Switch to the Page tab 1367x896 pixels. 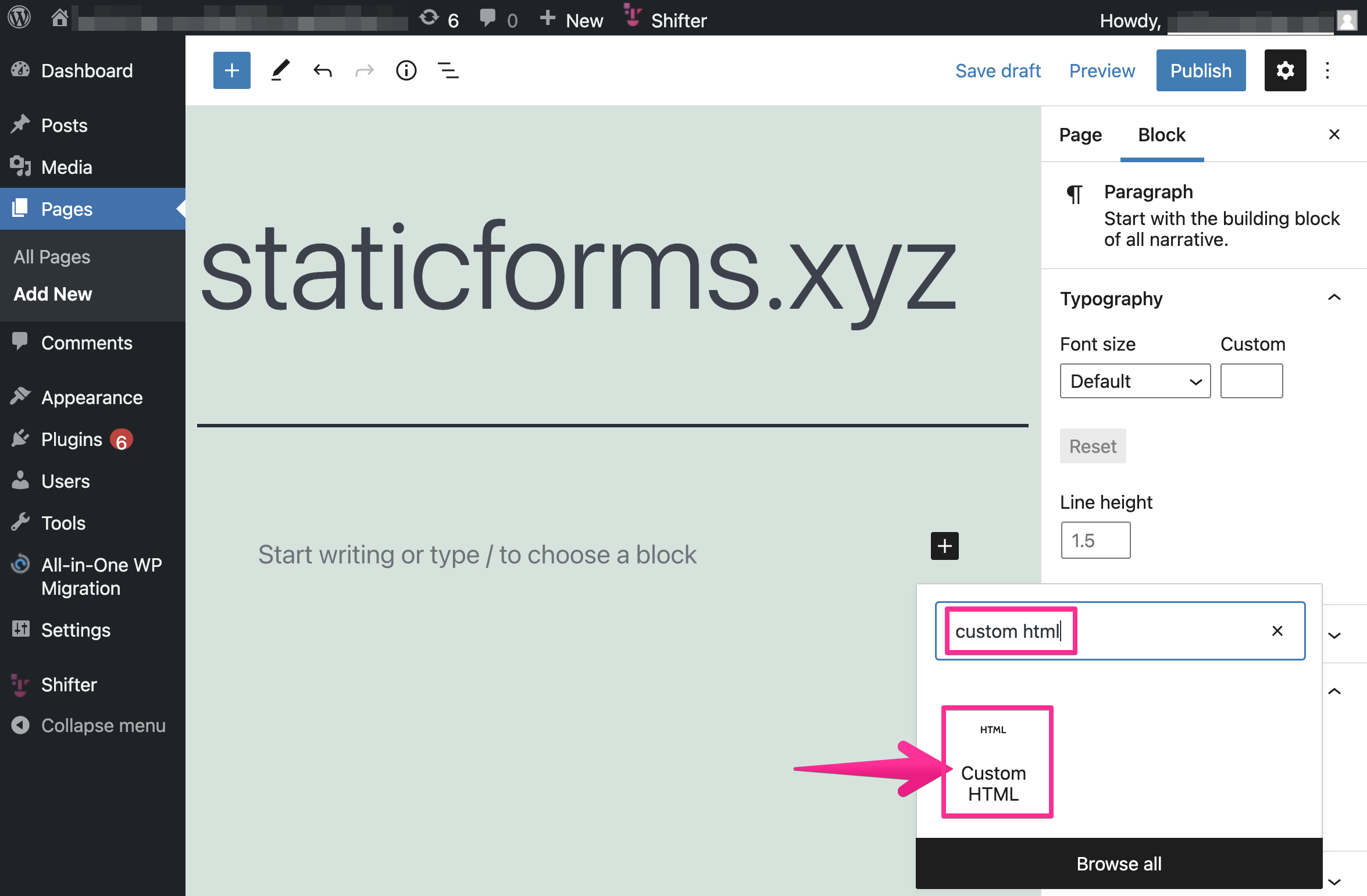[x=1080, y=134]
